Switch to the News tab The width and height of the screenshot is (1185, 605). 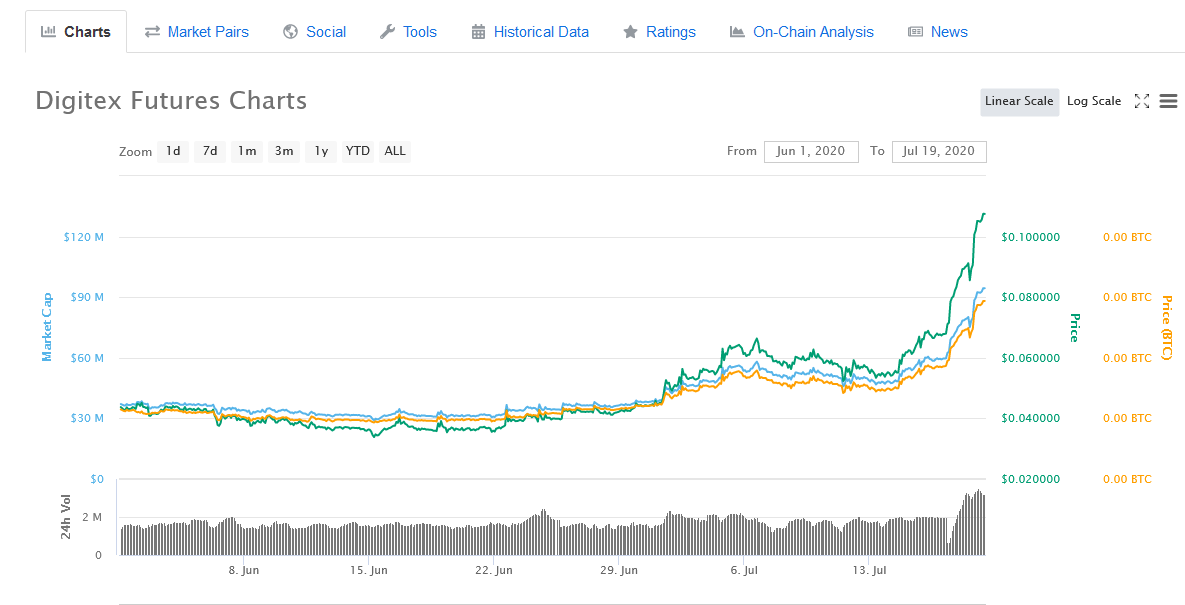point(938,32)
